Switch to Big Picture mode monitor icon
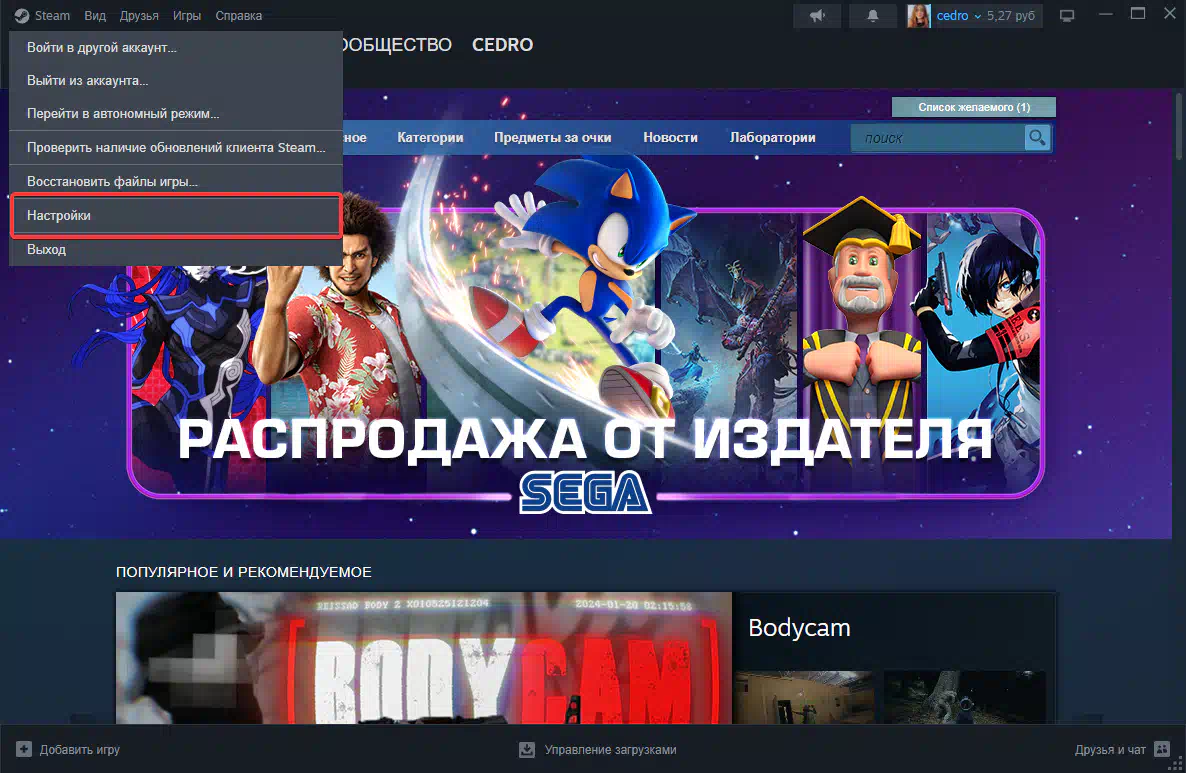Screen dimensions: 1186x773 click(x=1067, y=16)
